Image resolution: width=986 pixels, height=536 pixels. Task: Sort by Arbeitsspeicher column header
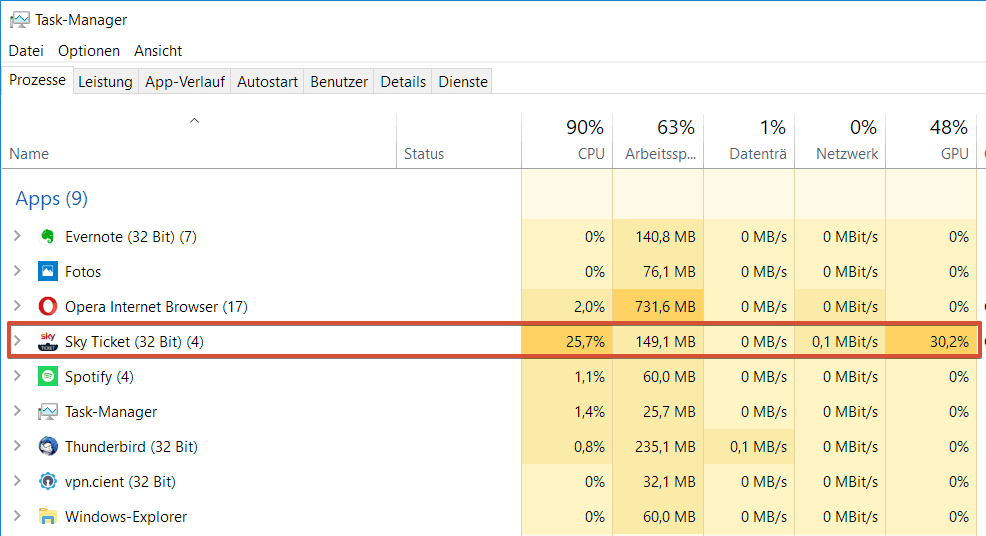point(658,141)
